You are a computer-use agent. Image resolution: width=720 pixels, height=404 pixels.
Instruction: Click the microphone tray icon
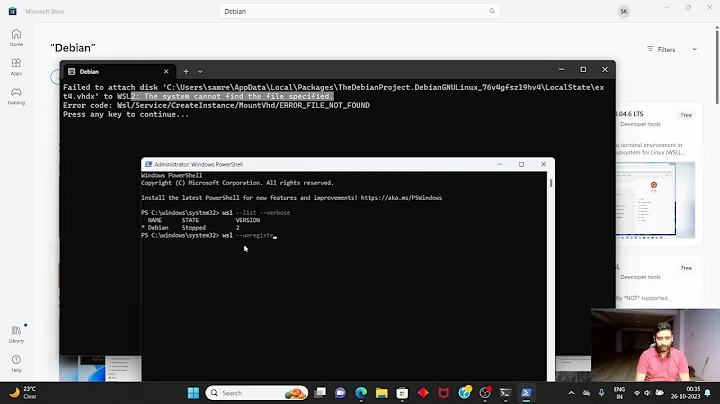(x=602, y=393)
